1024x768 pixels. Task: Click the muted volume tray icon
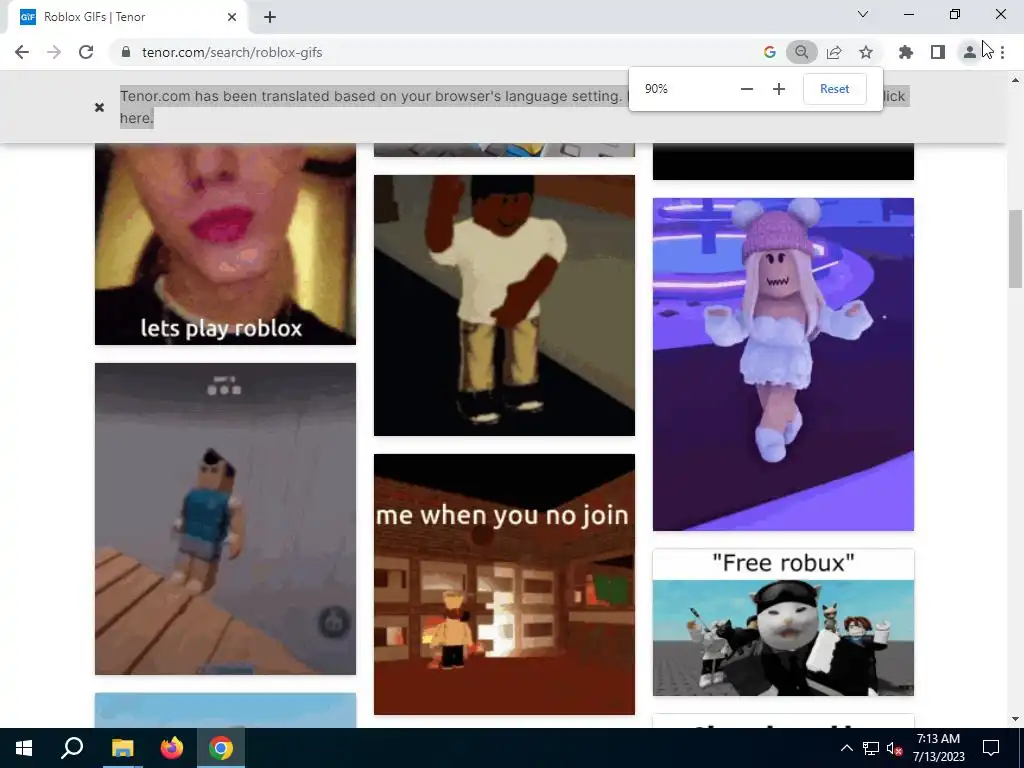pyautogui.click(x=895, y=748)
